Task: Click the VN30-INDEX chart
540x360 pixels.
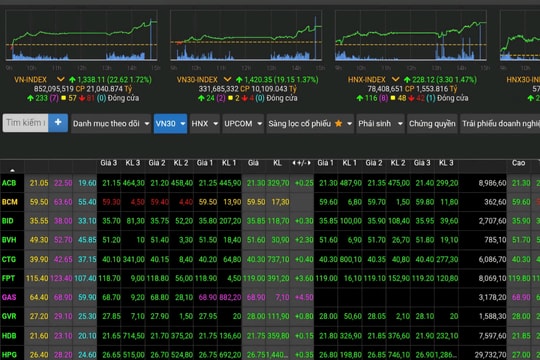Action: pos(246,35)
